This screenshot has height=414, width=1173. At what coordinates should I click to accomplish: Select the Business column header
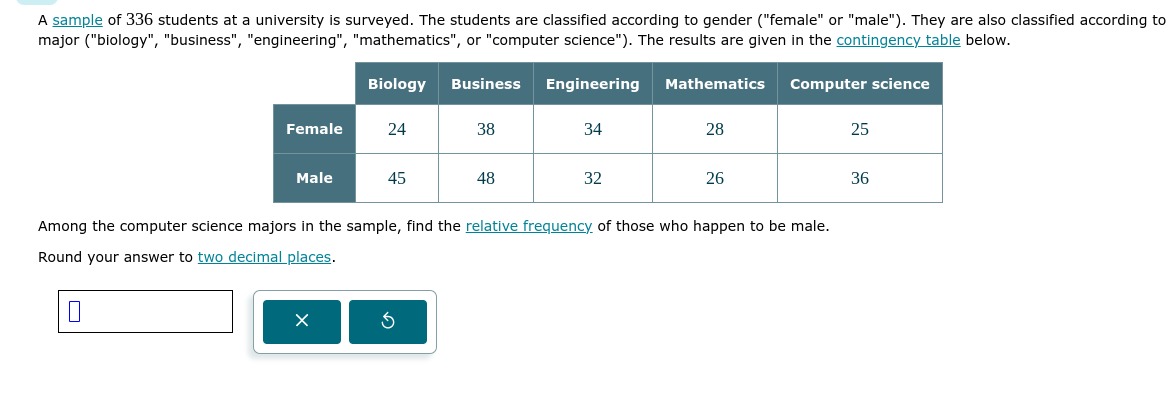pyautogui.click(x=486, y=84)
